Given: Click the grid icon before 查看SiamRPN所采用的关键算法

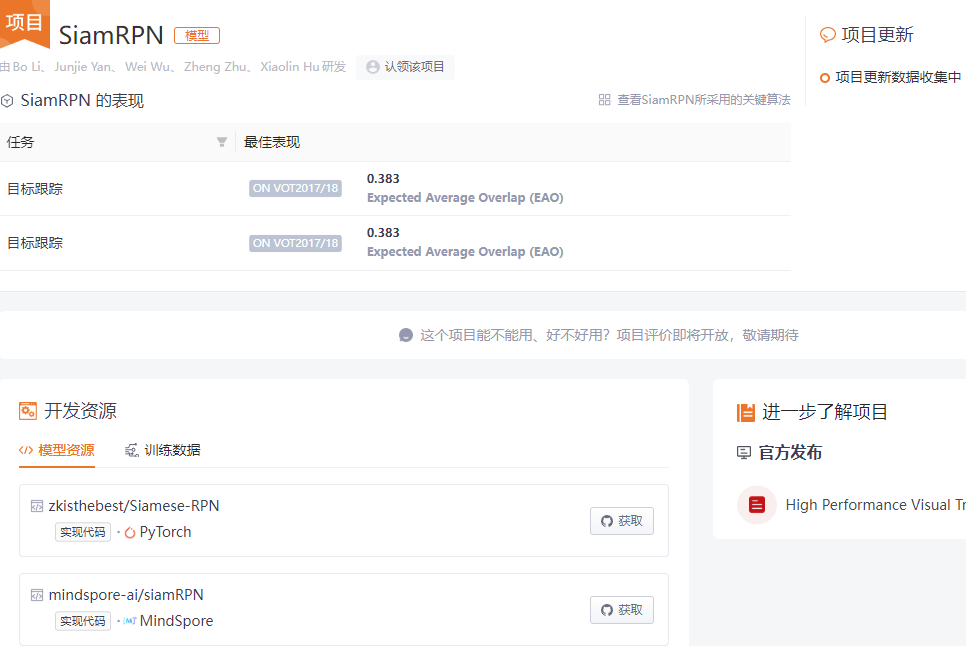Looking at the screenshot, I should tap(604, 100).
